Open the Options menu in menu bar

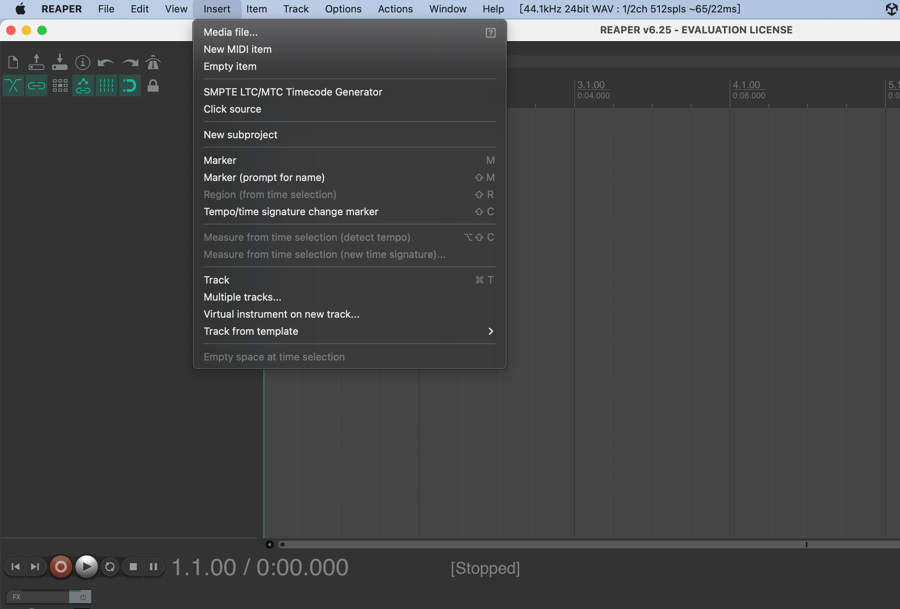coord(343,9)
